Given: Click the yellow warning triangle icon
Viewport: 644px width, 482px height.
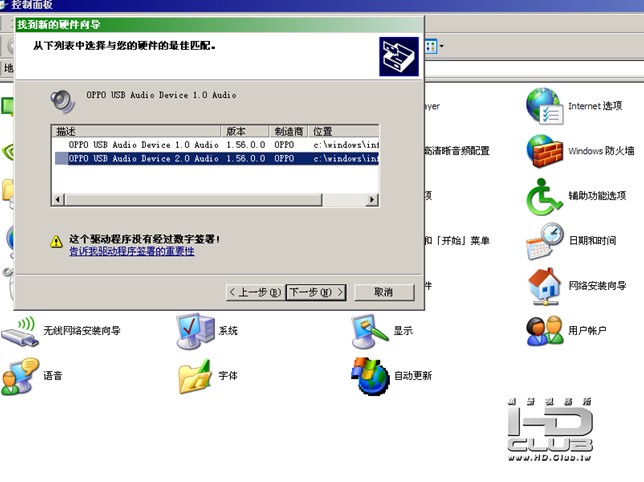Looking at the screenshot, I should tap(56, 241).
